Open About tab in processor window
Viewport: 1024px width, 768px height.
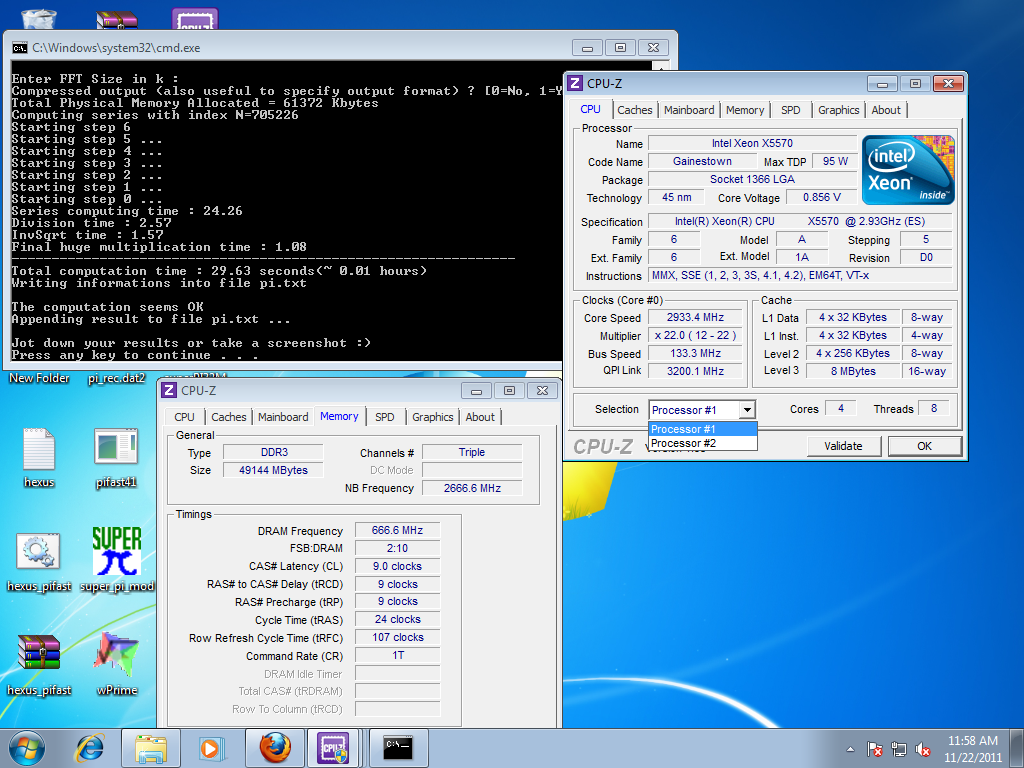(x=886, y=110)
